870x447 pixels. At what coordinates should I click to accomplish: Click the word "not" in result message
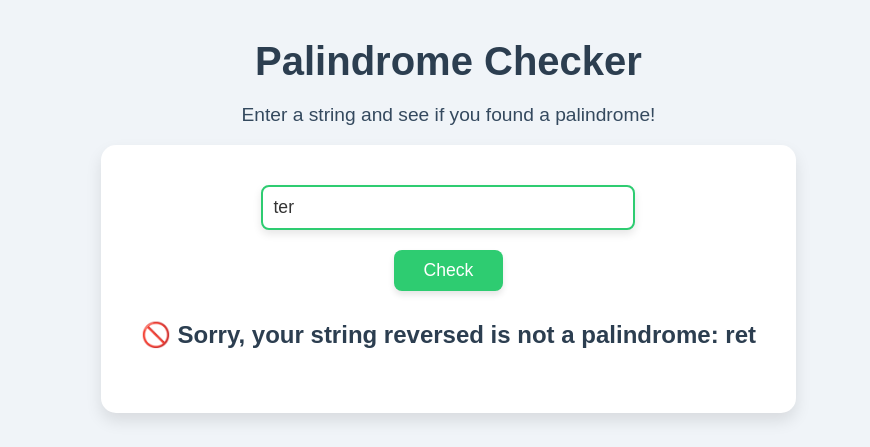point(535,335)
